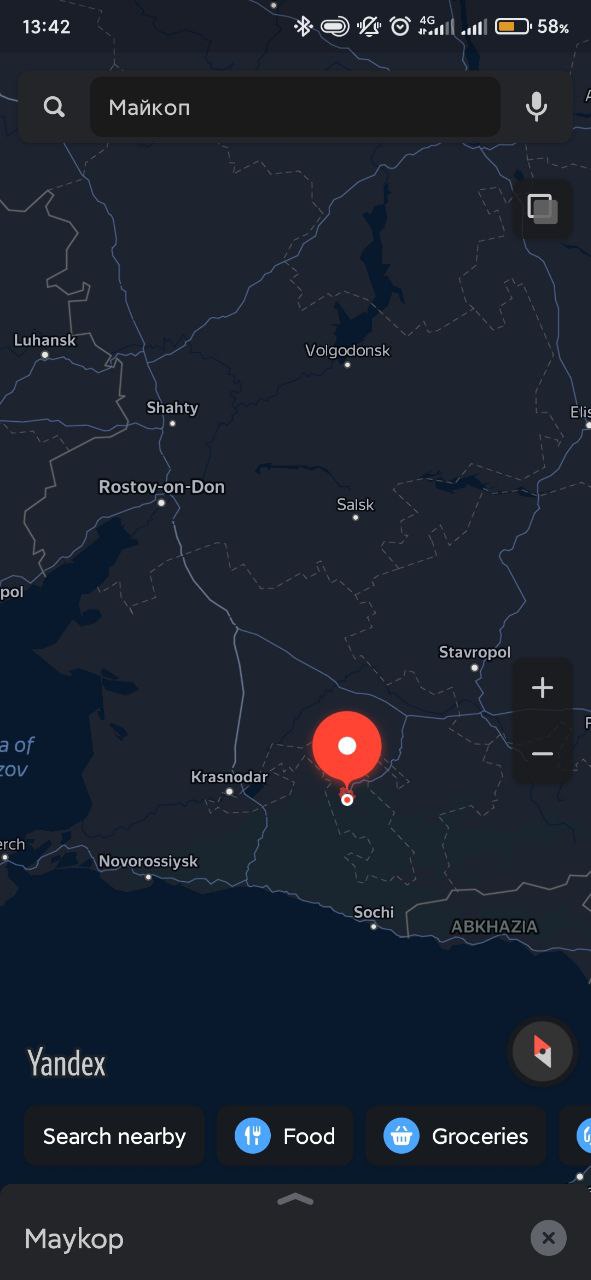Select Rostov-on-Don city label on map
This screenshot has width=591, height=1280.
pyautogui.click(x=162, y=487)
